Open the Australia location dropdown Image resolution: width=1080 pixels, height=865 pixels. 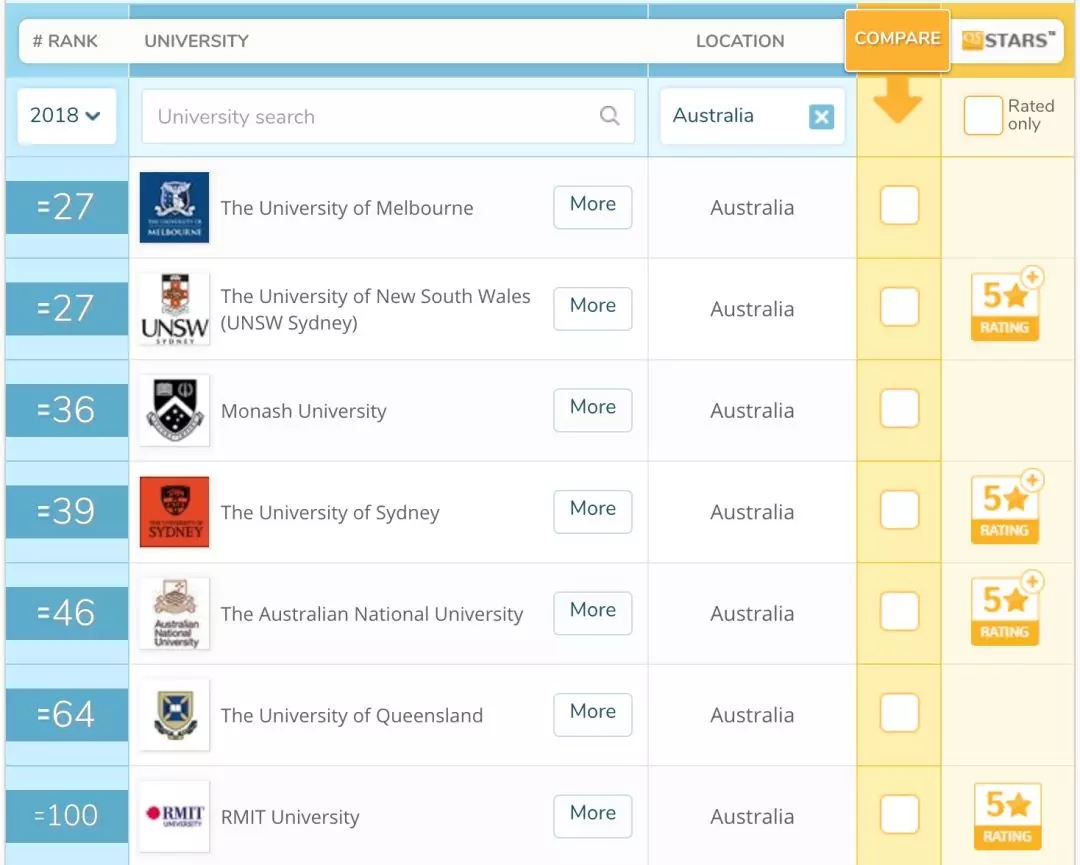(x=735, y=116)
